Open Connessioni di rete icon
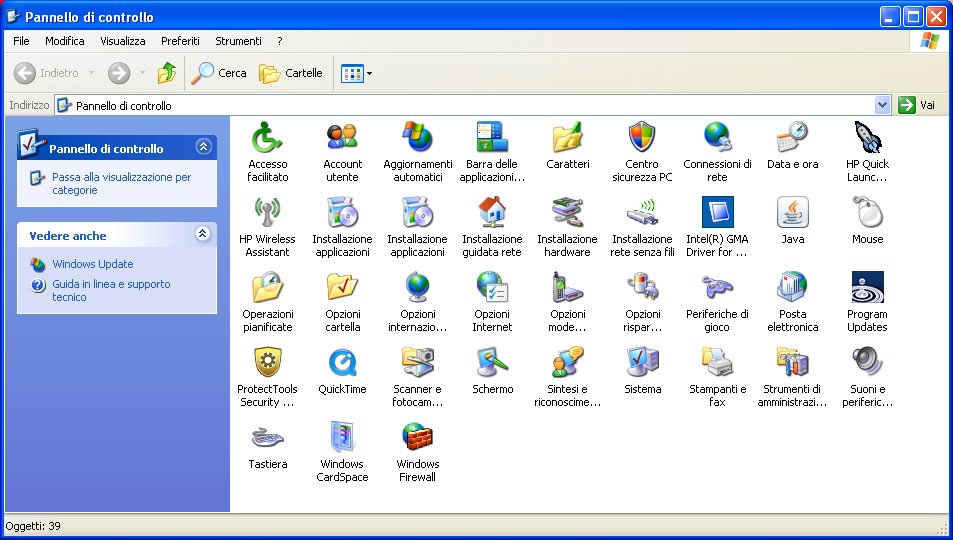This screenshot has height=540, width=953. pyautogui.click(x=717, y=137)
